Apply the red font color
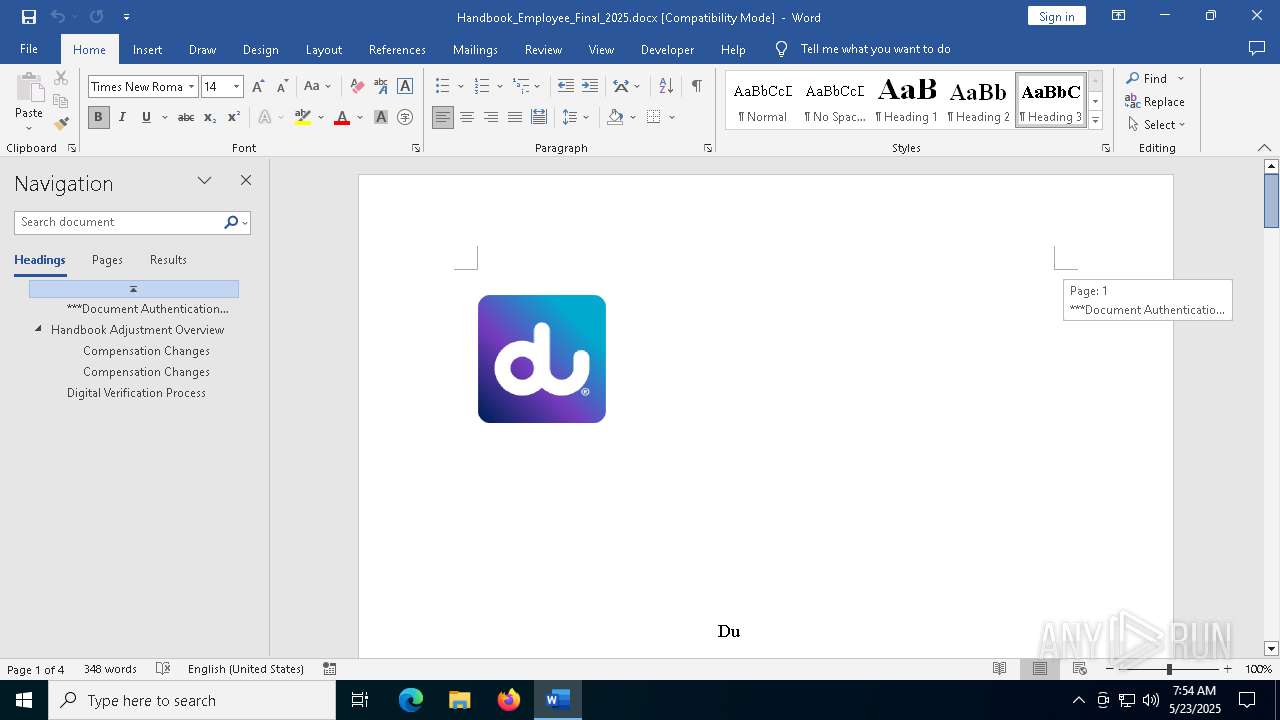Image resolution: width=1280 pixels, height=720 pixels. [x=342, y=117]
